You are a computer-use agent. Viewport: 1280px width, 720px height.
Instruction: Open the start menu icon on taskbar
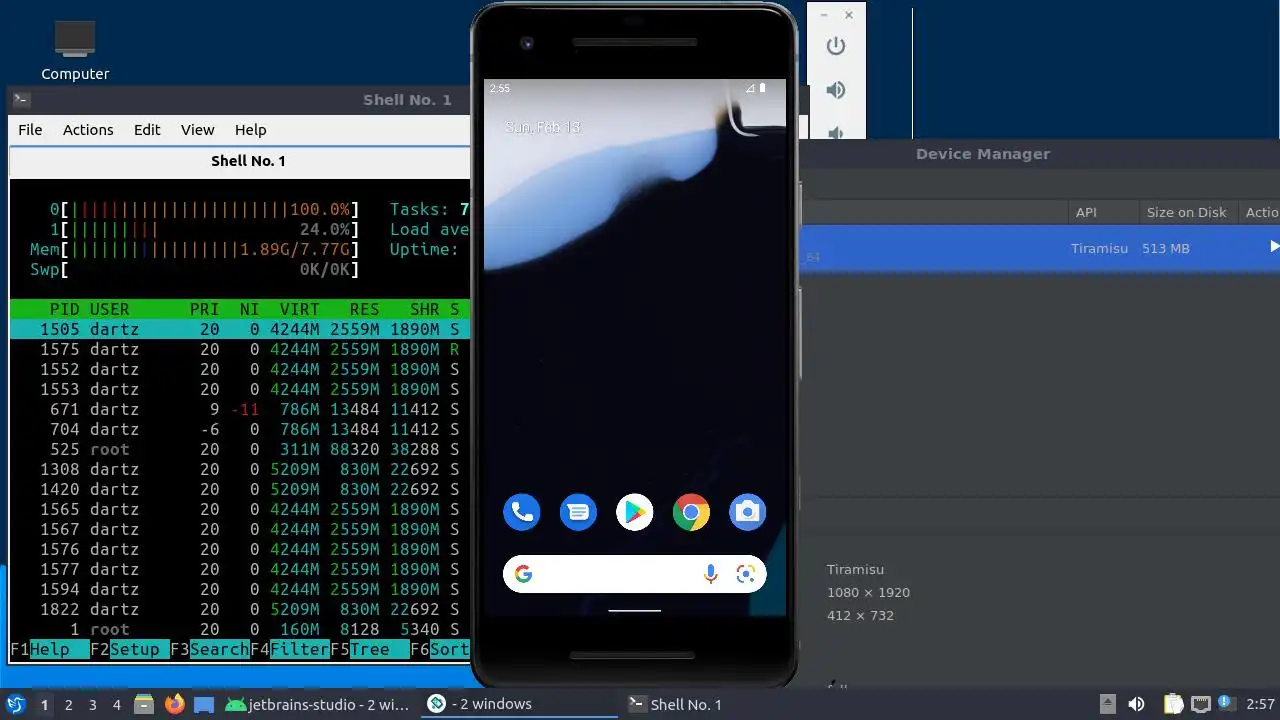tap(15, 704)
